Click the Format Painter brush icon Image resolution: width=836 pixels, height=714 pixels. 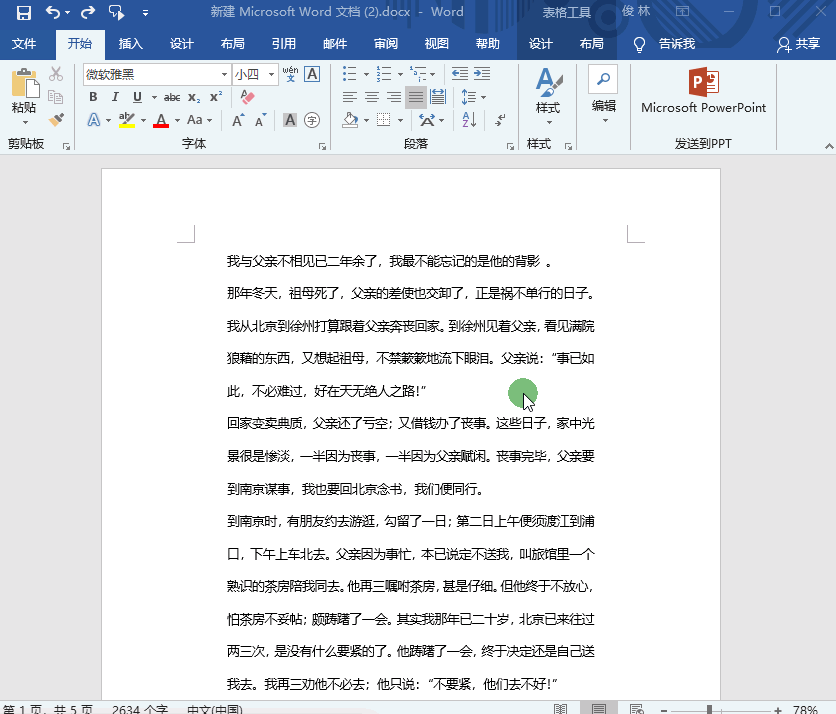click(x=56, y=119)
